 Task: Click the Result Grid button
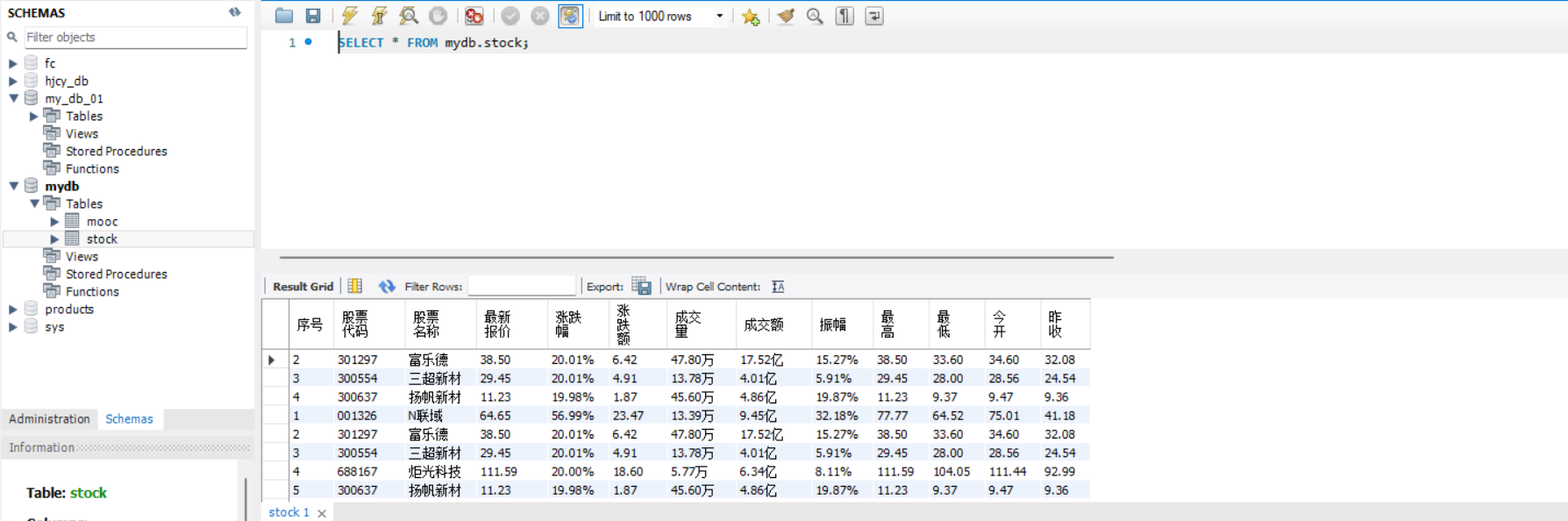click(x=303, y=286)
